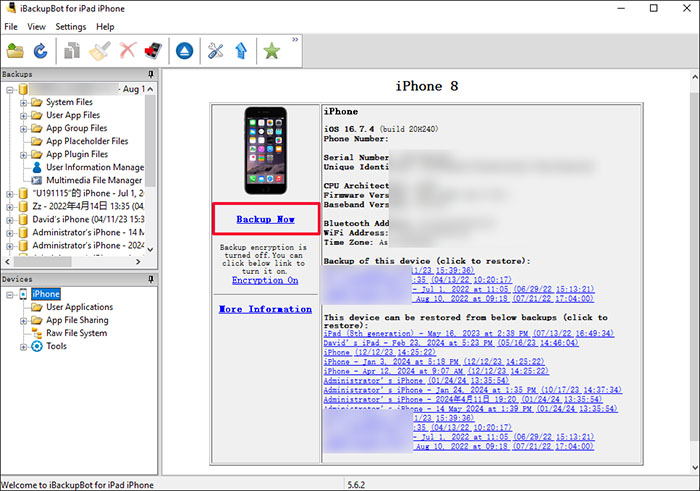Pin the Backups panel
The width and height of the screenshot is (700, 491).
click(151, 74)
